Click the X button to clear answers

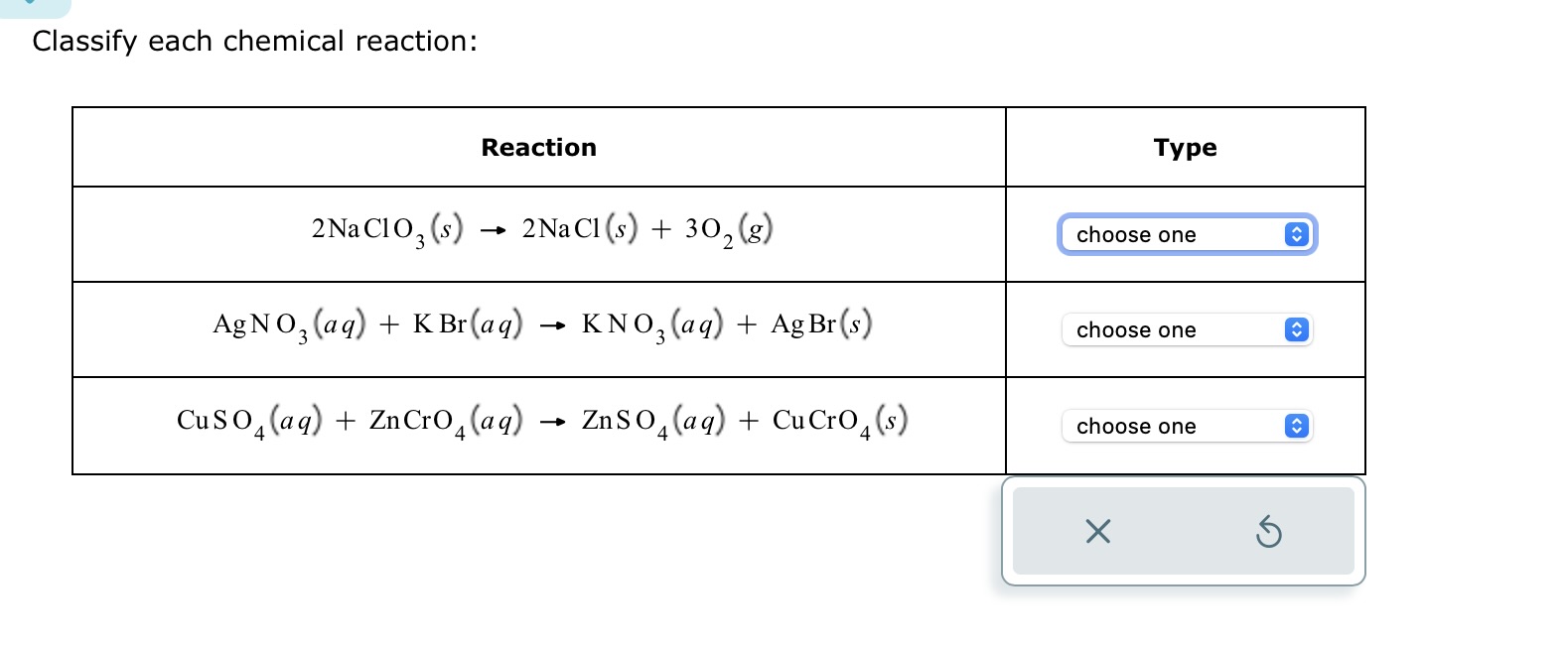pyautogui.click(x=1096, y=532)
